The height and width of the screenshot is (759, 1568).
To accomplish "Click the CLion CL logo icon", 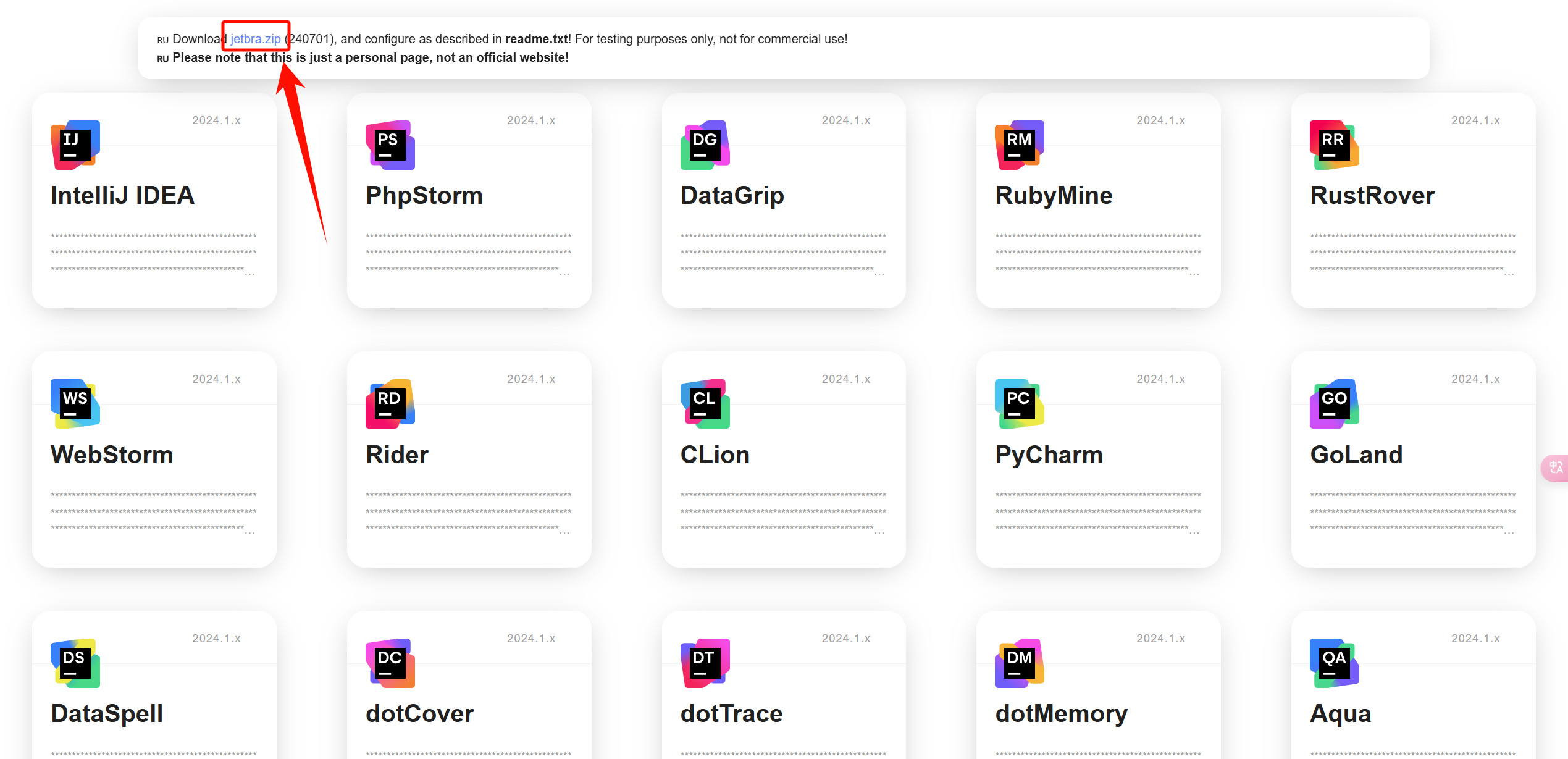I will point(705,404).
